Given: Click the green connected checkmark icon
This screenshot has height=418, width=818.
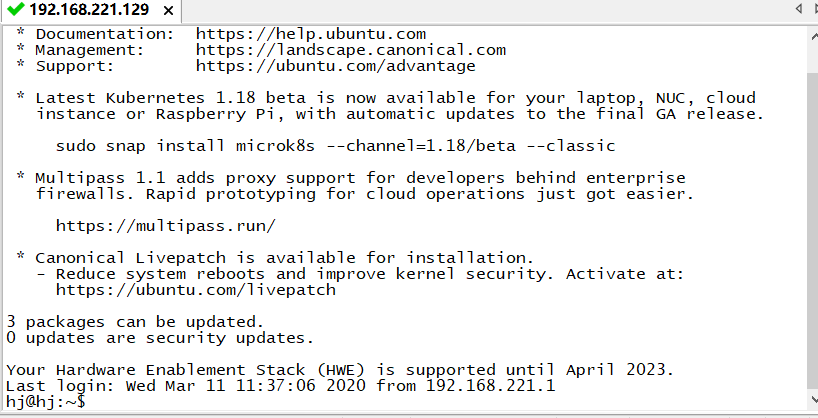Looking at the screenshot, I should (x=16, y=10).
